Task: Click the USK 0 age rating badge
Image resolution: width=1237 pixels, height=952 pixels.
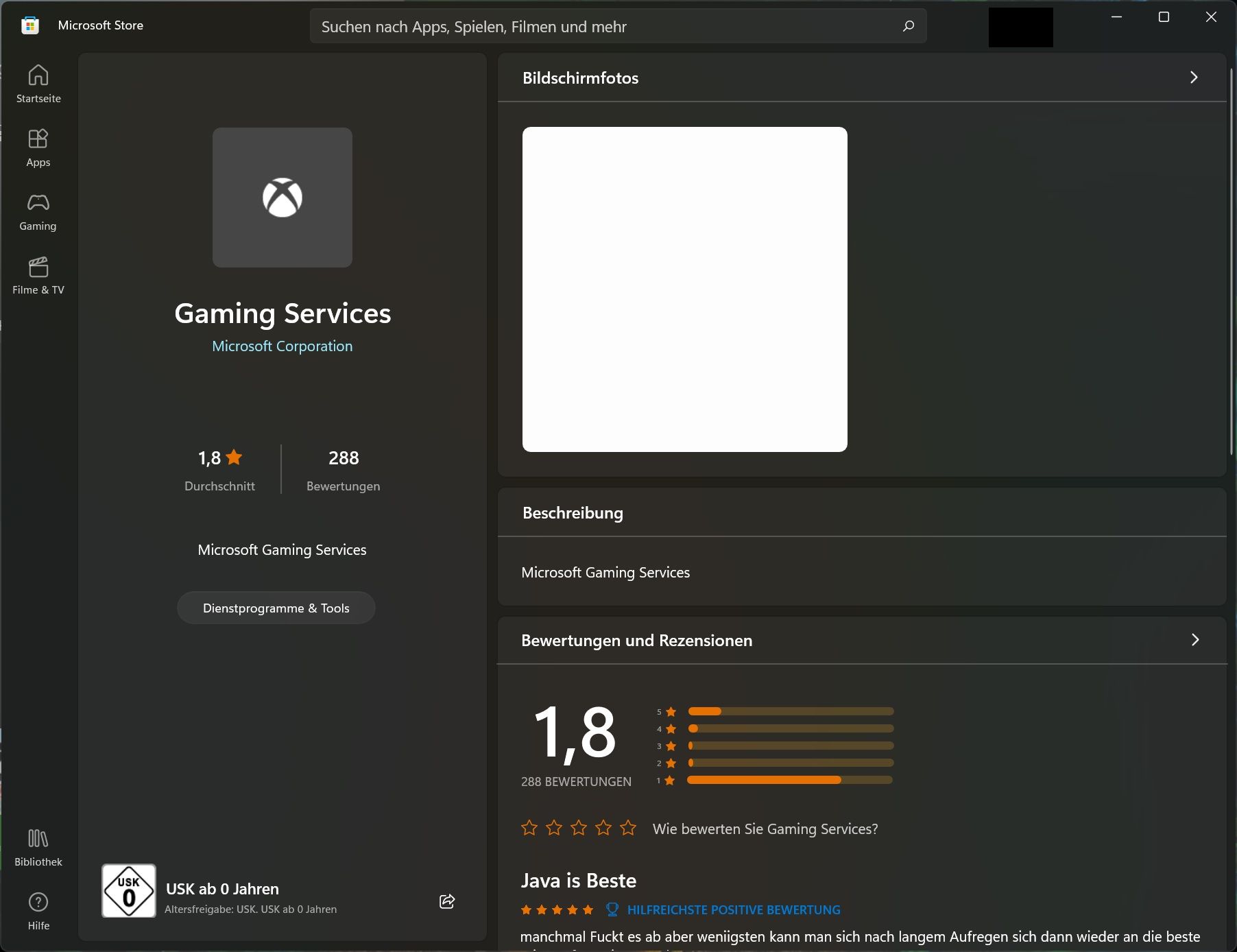Action: (x=129, y=891)
